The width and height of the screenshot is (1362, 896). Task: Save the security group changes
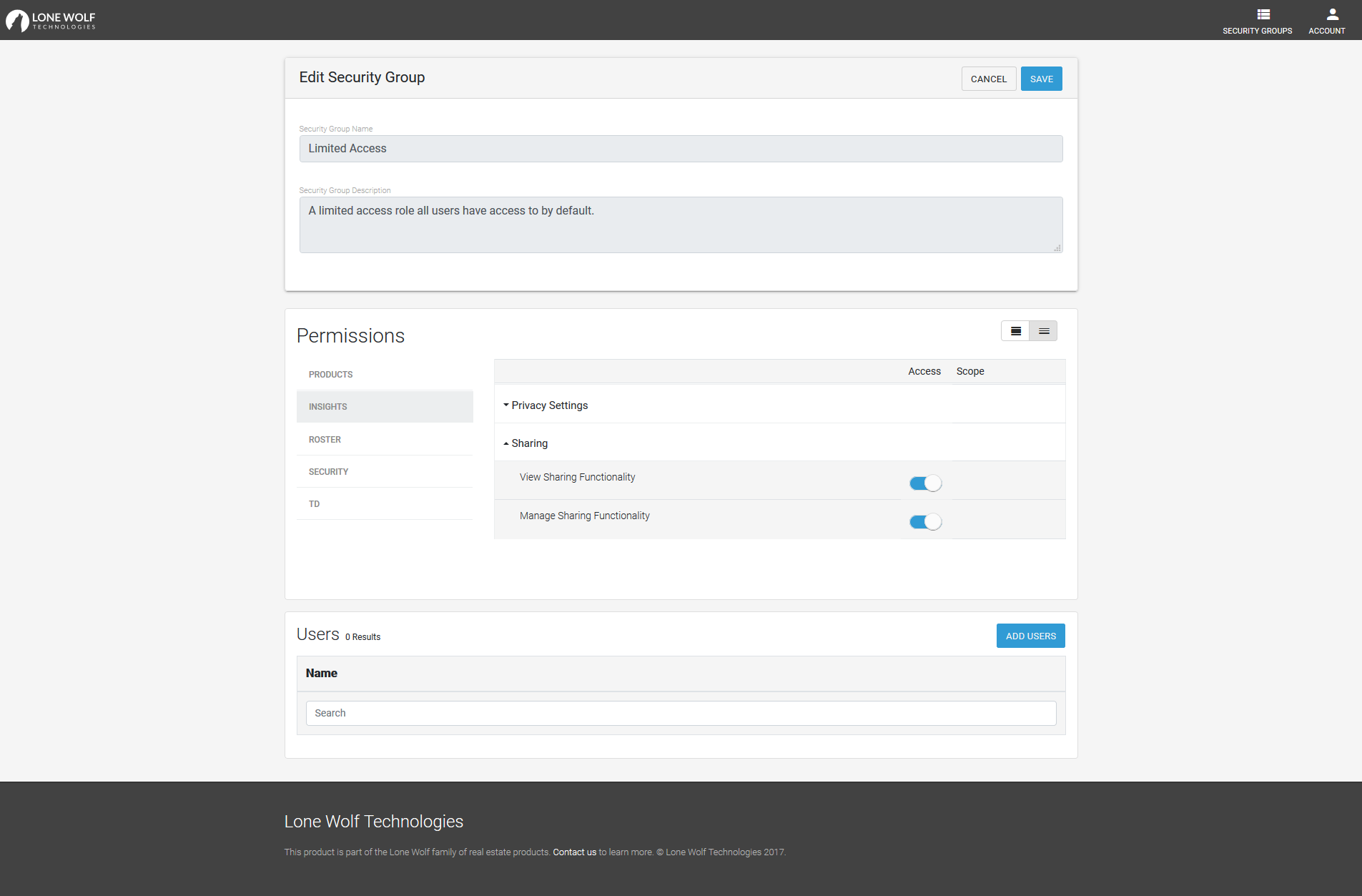tap(1041, 79)
